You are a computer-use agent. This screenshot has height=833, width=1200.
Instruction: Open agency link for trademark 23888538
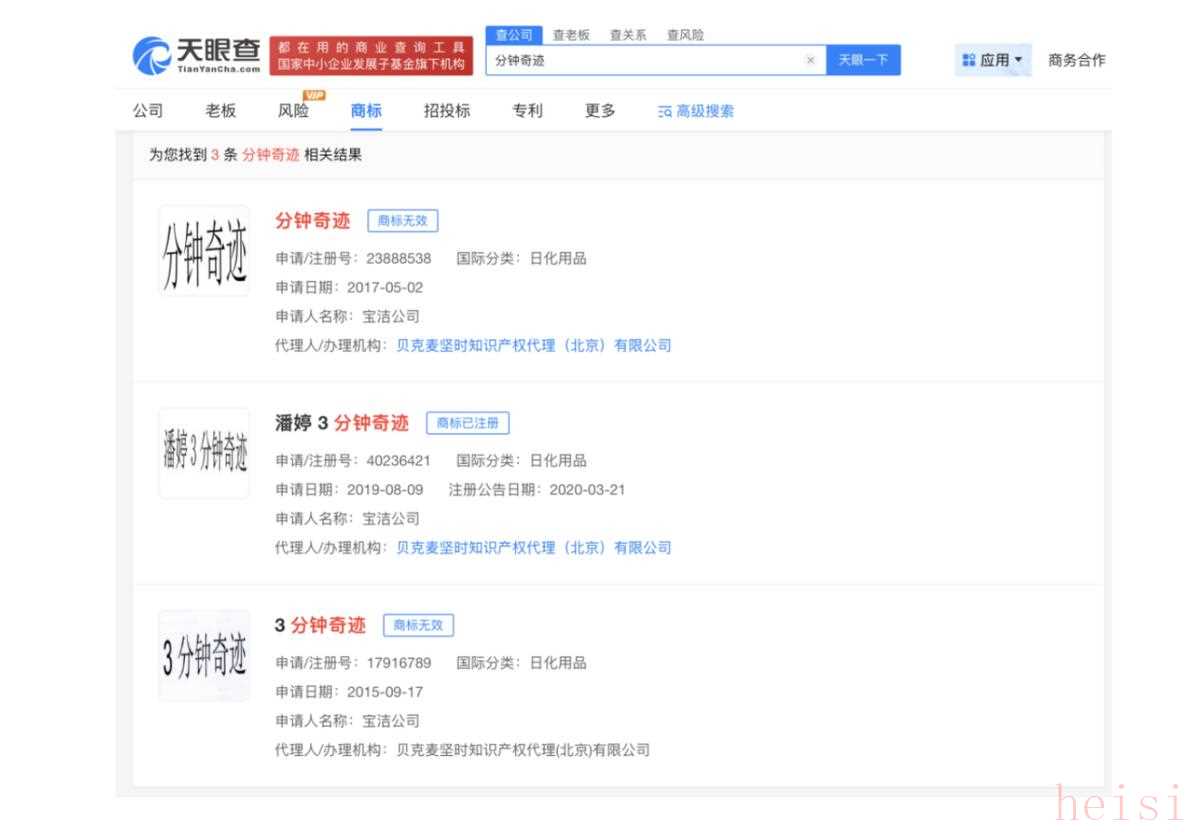click(534, 346)
